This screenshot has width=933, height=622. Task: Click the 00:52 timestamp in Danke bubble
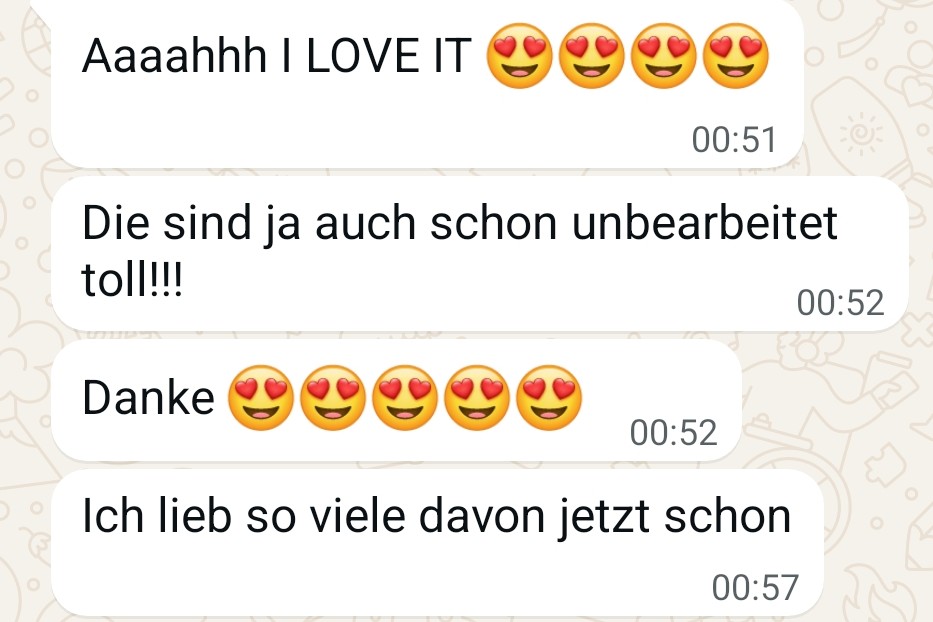click(674, 432)
